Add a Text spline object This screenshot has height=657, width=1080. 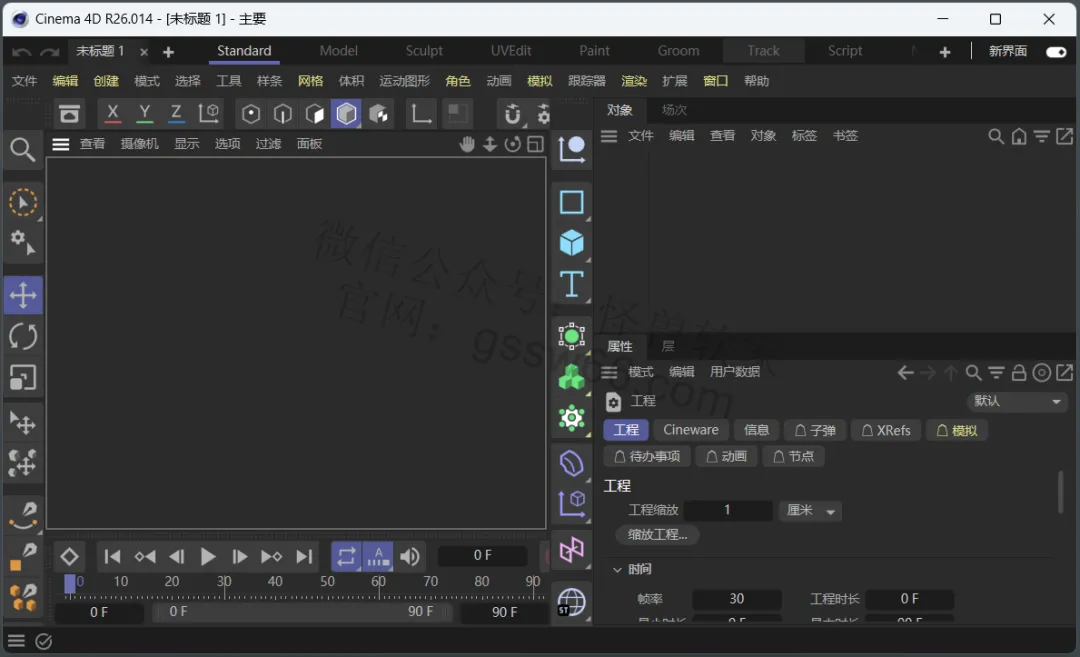[571, 284]
